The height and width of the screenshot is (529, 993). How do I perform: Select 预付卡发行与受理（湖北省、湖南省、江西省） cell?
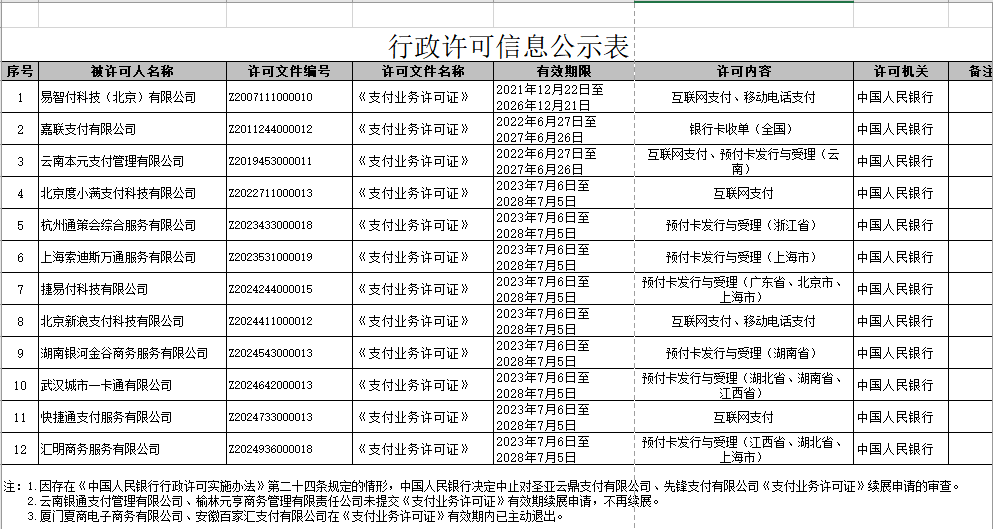(743, 385)
